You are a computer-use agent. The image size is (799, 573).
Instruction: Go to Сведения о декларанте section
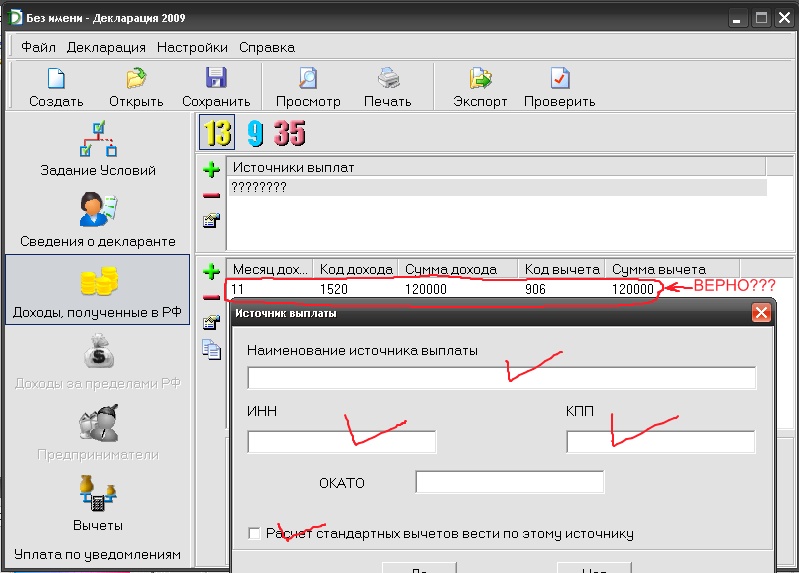97,218
